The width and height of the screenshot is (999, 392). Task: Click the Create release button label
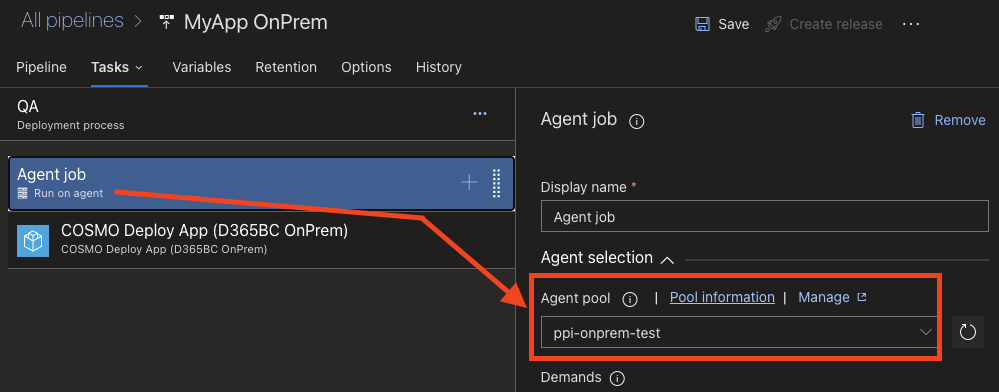pyautogui.click(x=836, y=24)
